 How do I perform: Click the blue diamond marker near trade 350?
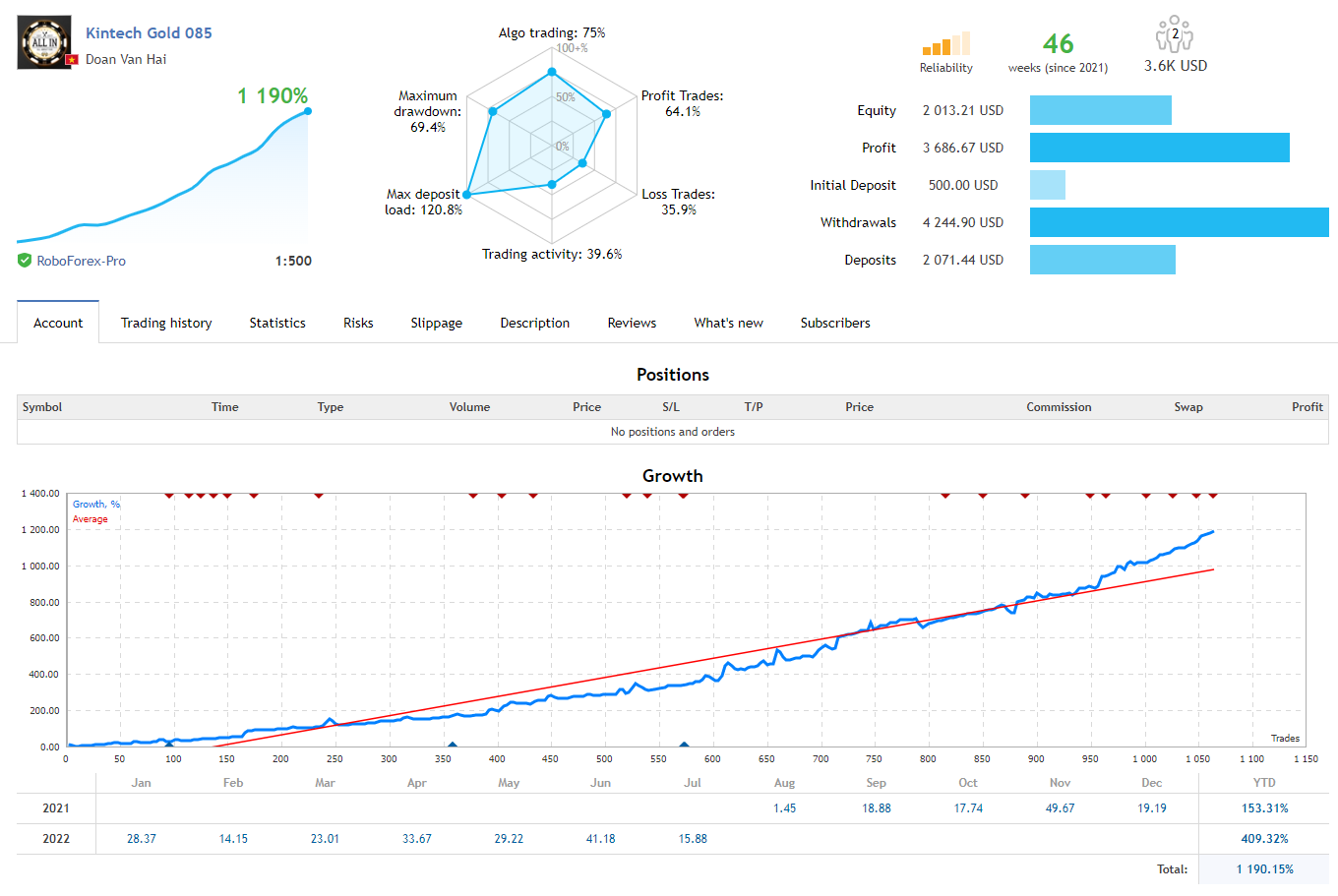pos(452,746)
